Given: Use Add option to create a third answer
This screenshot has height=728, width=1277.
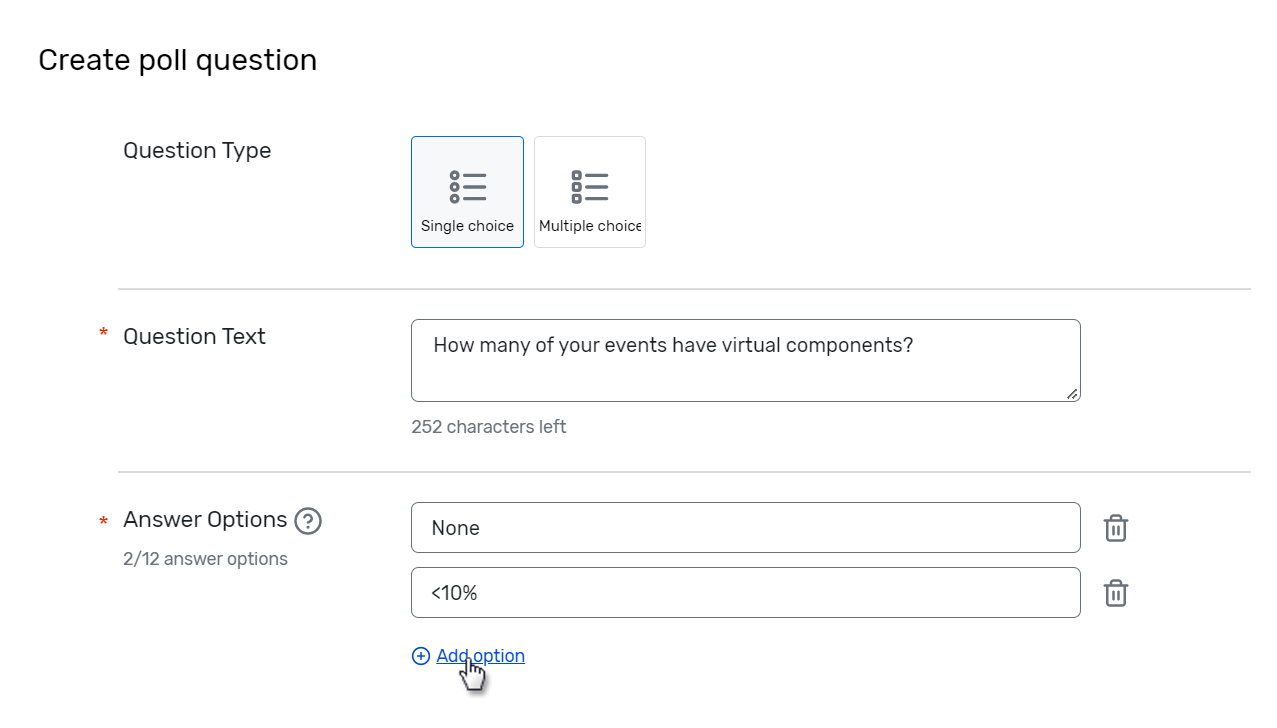Looking at the screenshot, I should pyautogui.click(x=480, y=655).
